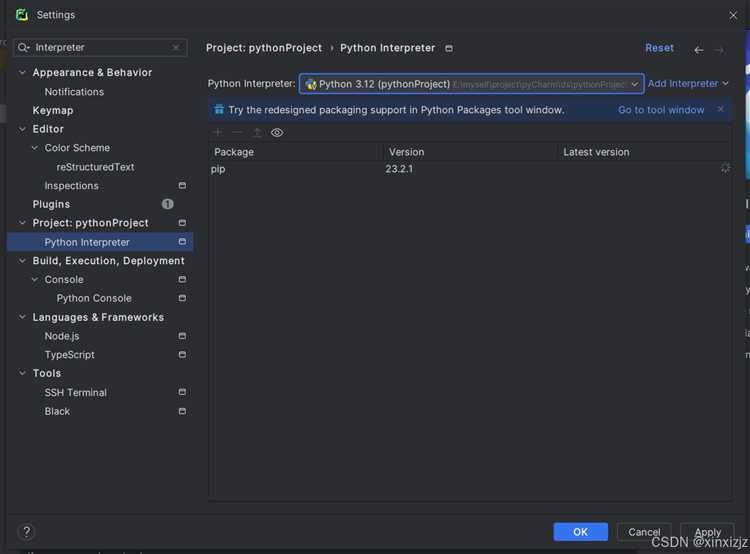Click the Apply button
Viewport: 750px width, 554px height.
coord(707,532)
